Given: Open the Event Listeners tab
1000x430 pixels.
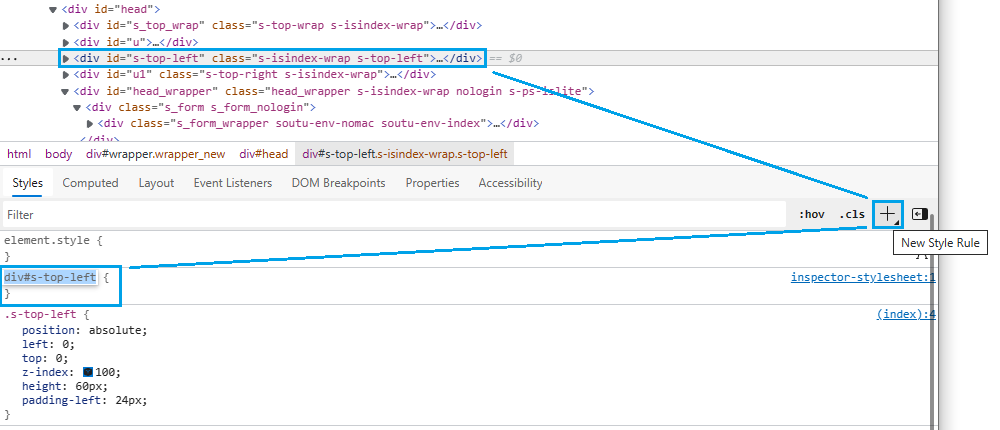Looking at the screenshot, I should [232, 183].
